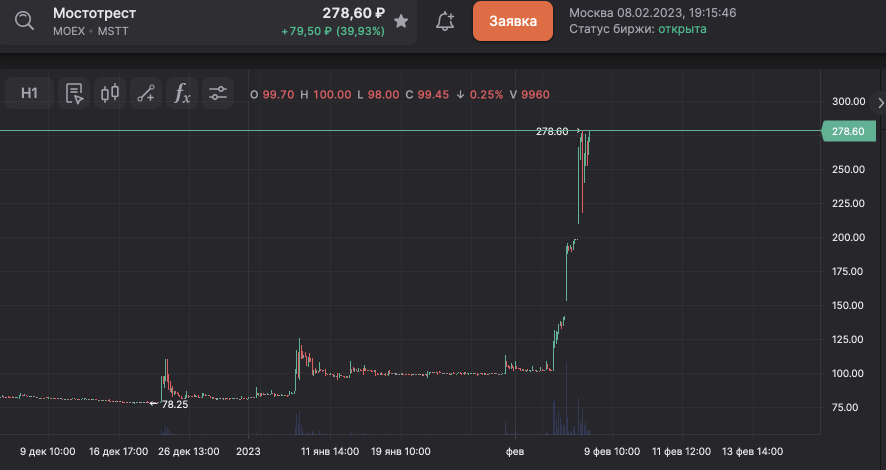Click the exchange status открыта text

click(682, 29)
